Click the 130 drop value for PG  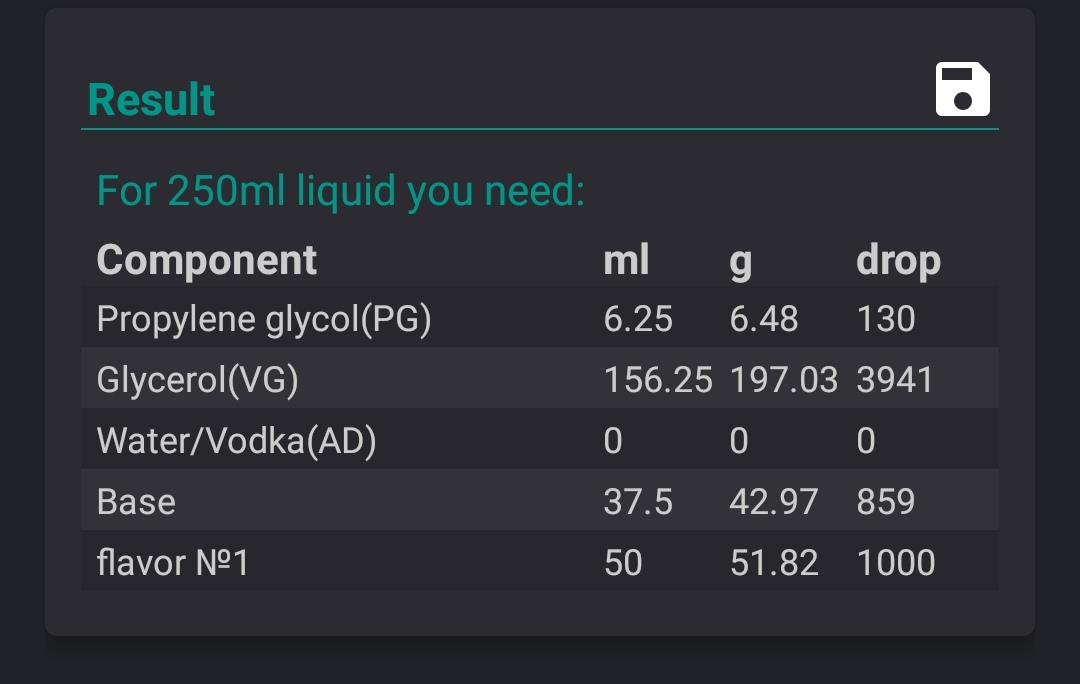click(886, 319)
